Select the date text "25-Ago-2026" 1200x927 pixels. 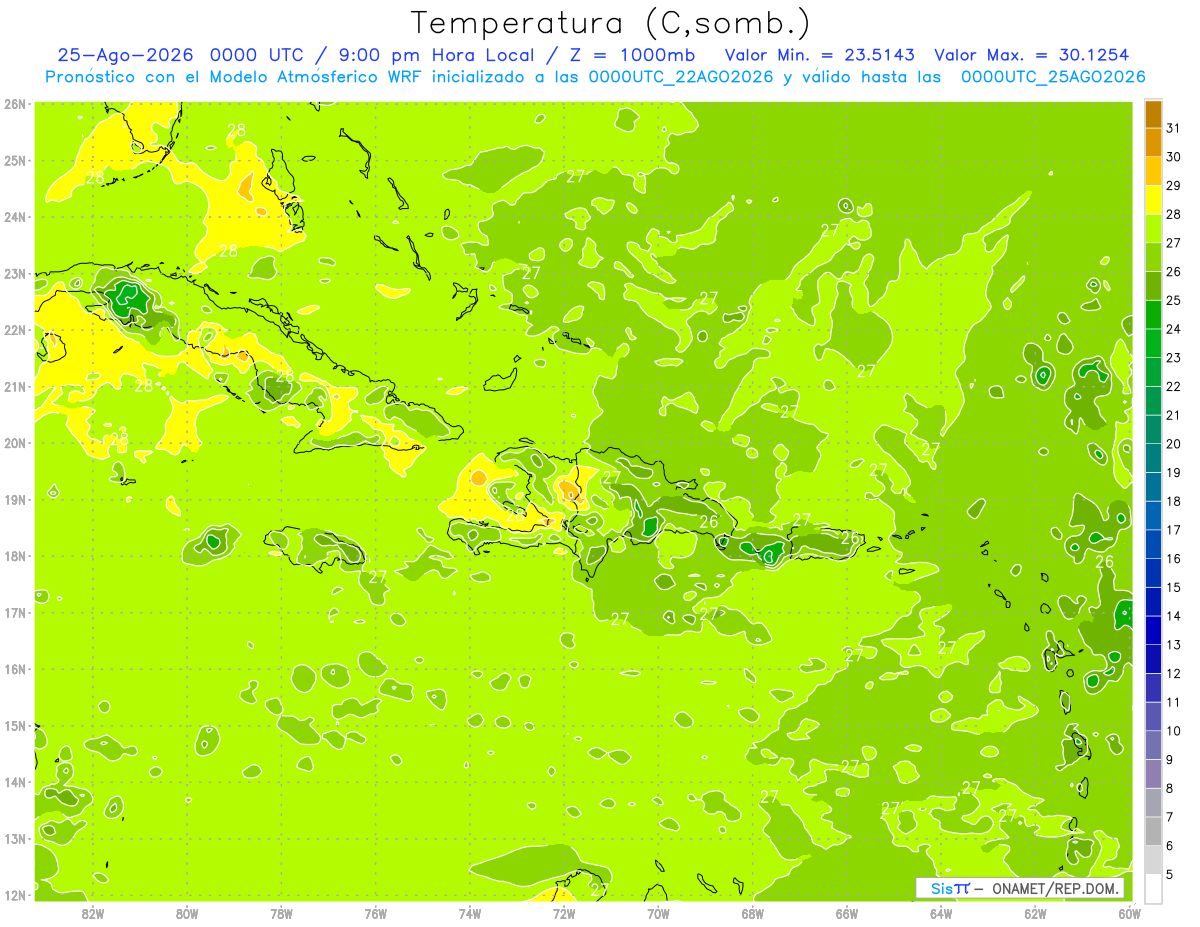point(124,55)
